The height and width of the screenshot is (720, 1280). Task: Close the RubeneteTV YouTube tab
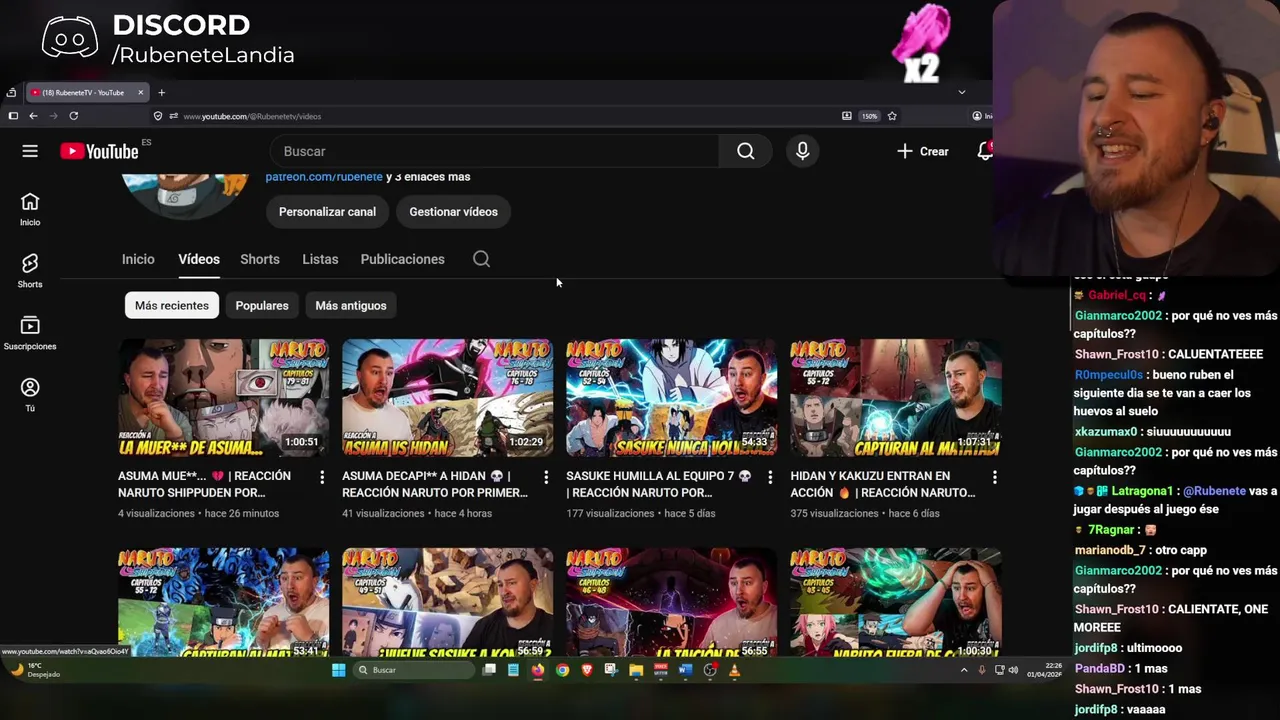(141, 92)
